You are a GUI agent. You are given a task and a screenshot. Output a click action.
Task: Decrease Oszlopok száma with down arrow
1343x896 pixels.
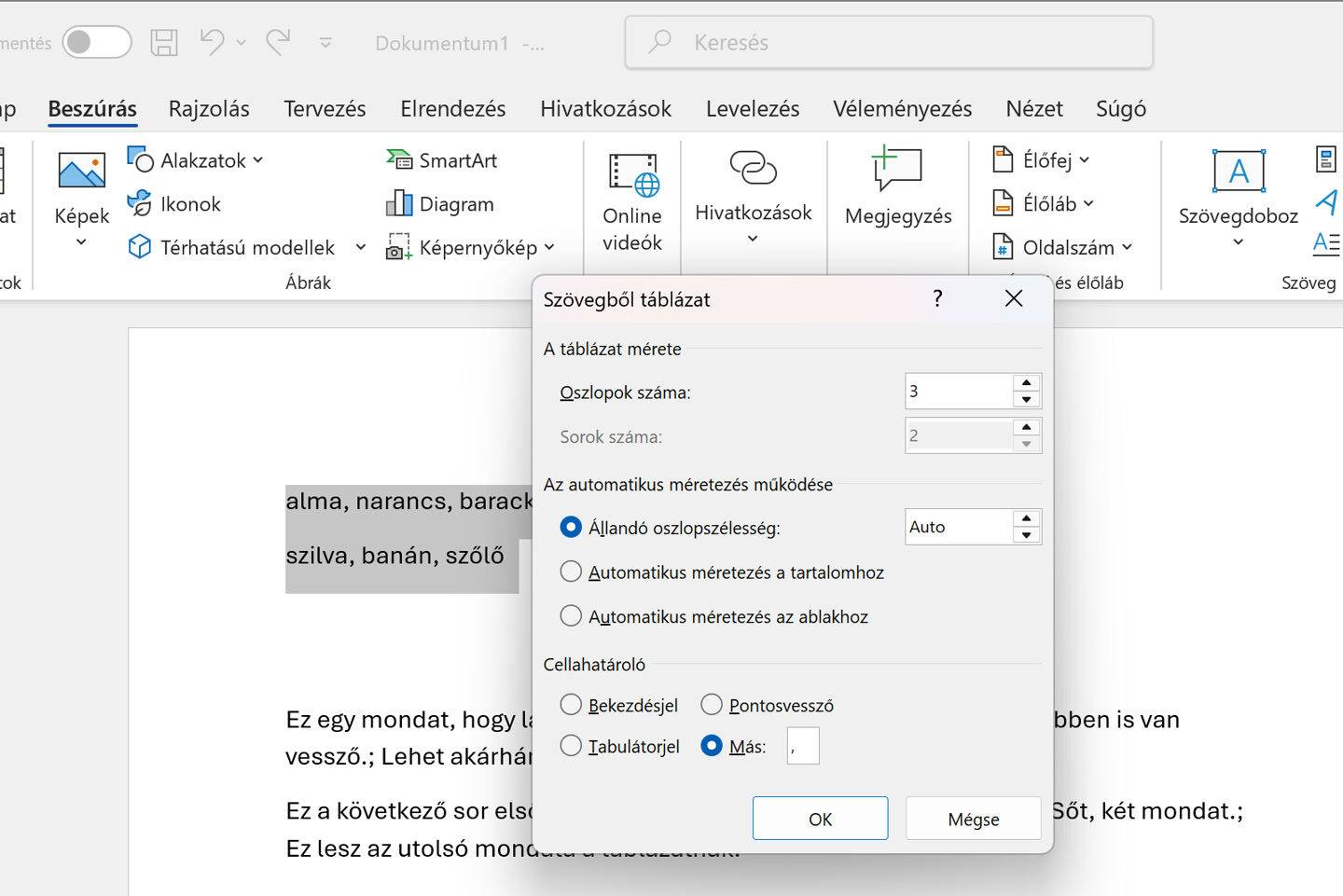(1027, 400)
